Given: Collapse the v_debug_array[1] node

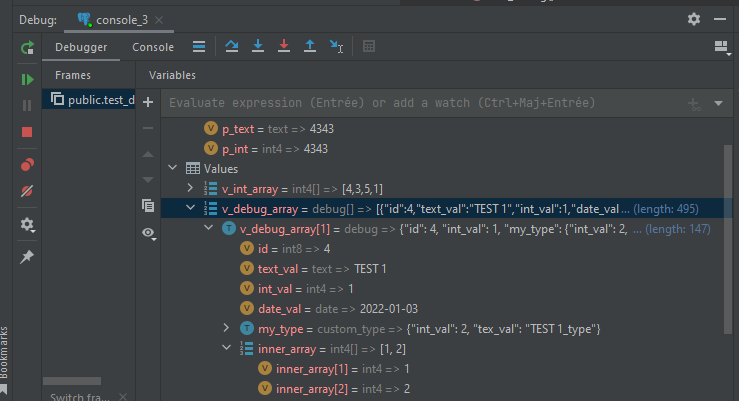Looking at the screenshot, I should tap(208, 228).
